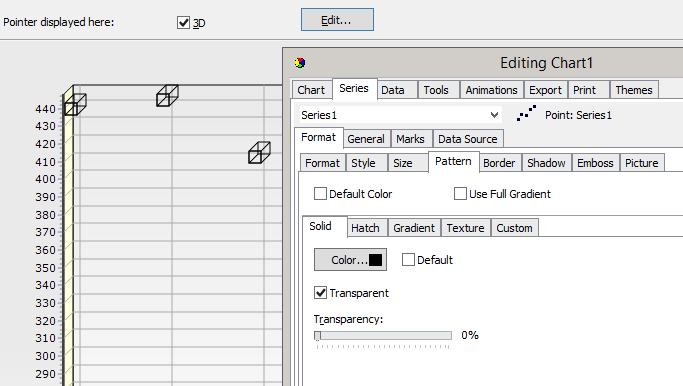Tick the Default checkbox beside Color

[408, 260]
